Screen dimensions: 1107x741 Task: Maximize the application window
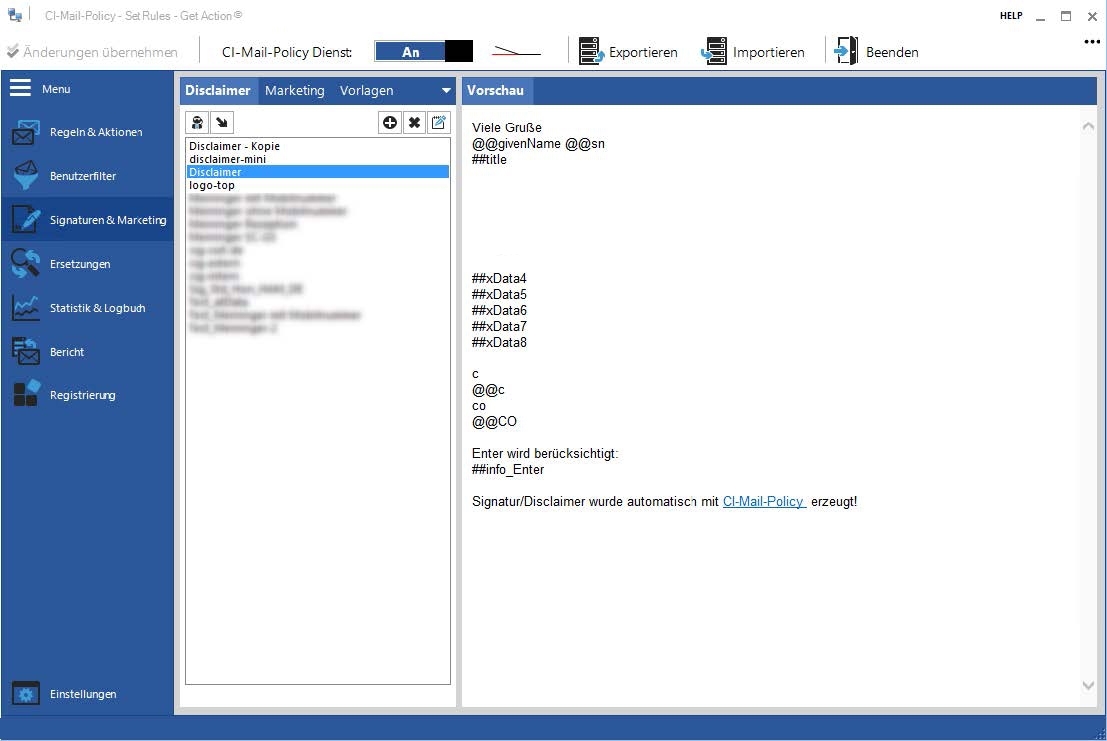(1065, 16)
